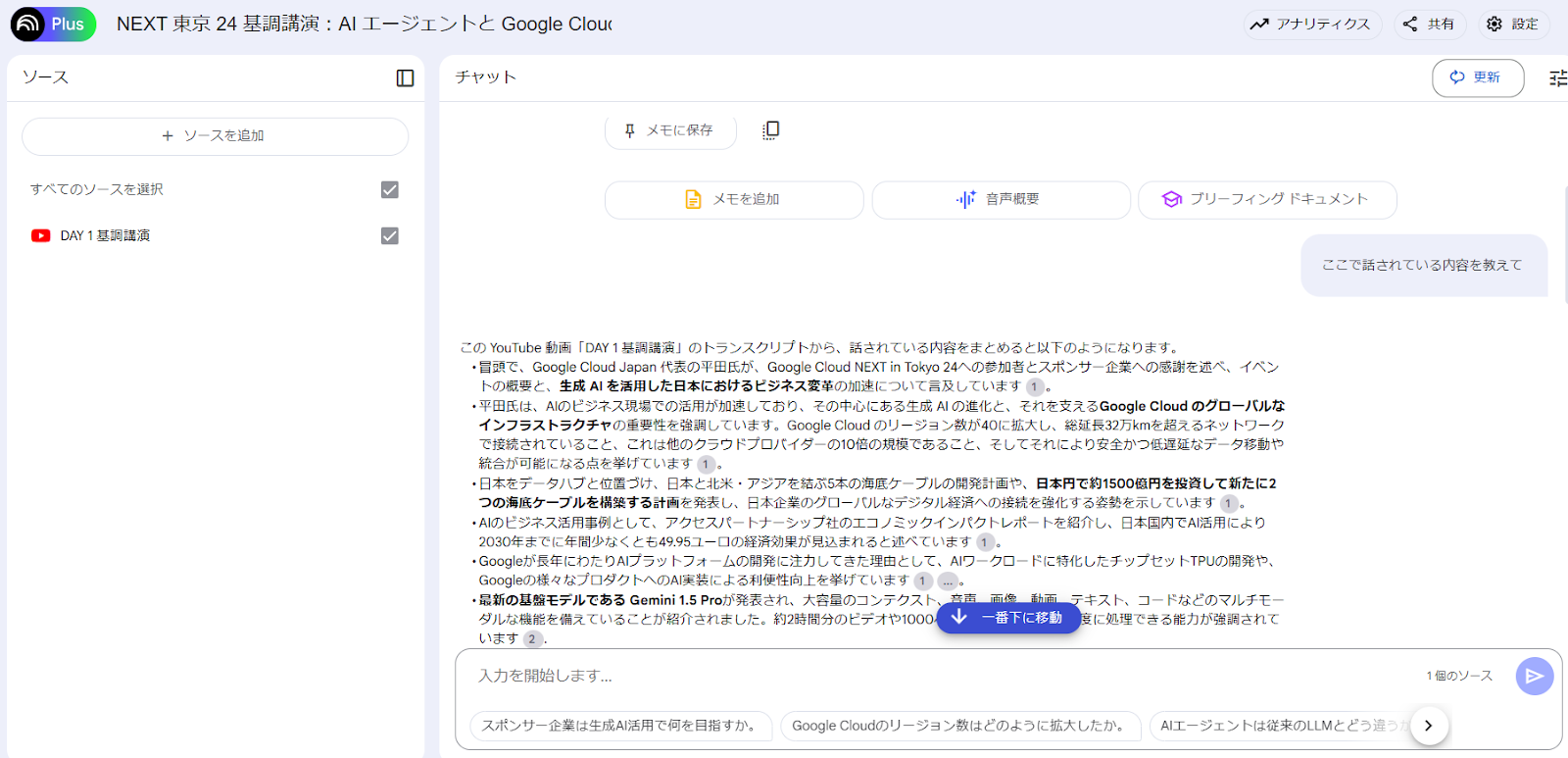This screenshot has width=1568, height=758.
Task: Click 1 個のソース source count
Action: point(1459,676)
